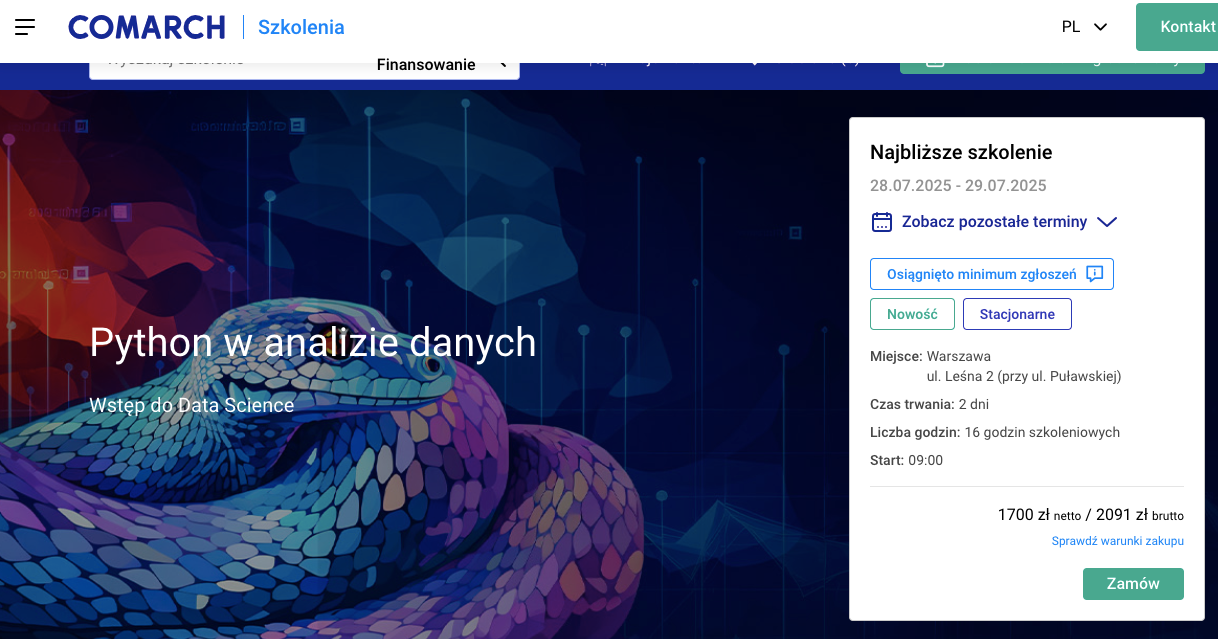Viewport: 1218px width, 639px height.
Task: Go to the Comarch logo homepage
Action: tap(147, 27)
